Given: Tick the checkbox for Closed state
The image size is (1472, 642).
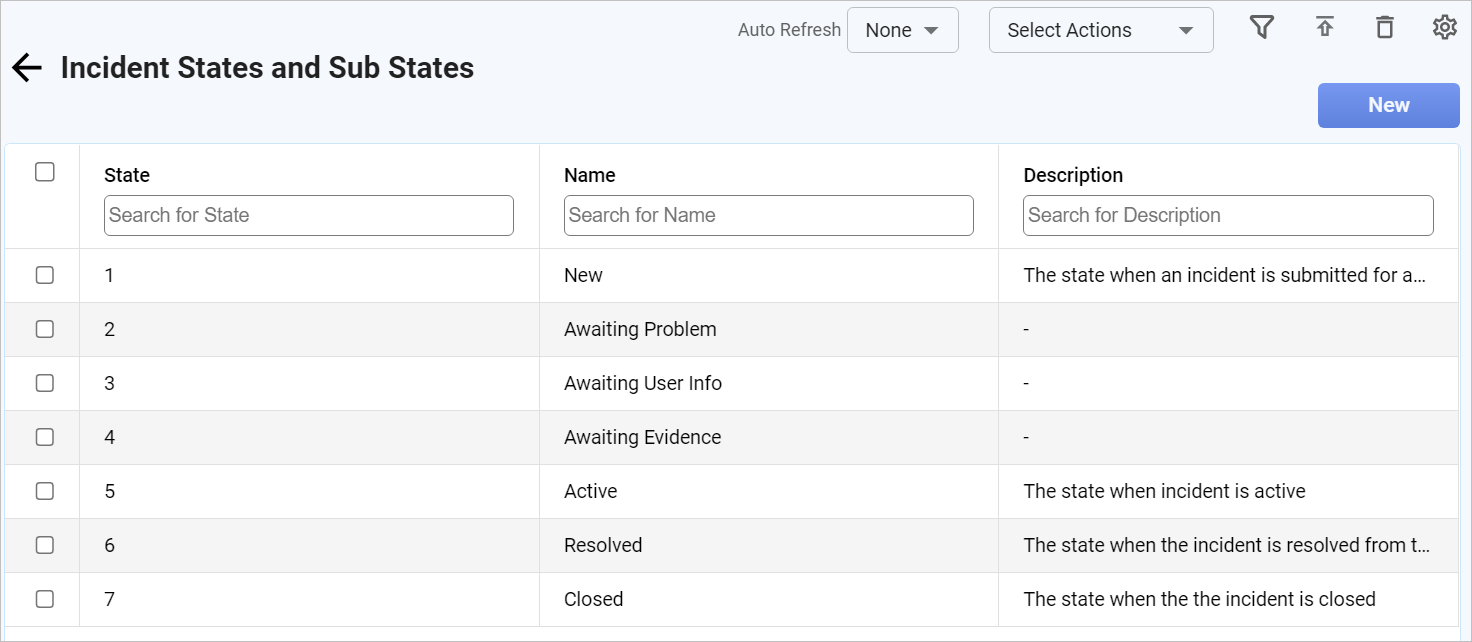Looking at the screenshot, I should [45, 599].
